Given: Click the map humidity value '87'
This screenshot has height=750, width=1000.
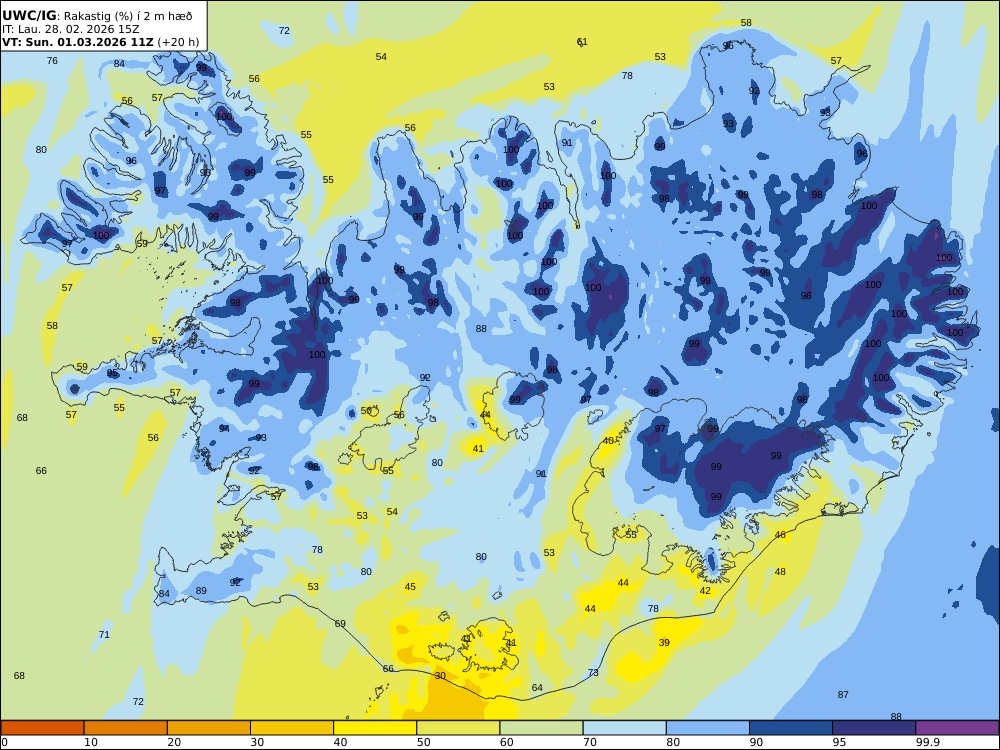Looking at the screenshot, I should pos(843,695).
